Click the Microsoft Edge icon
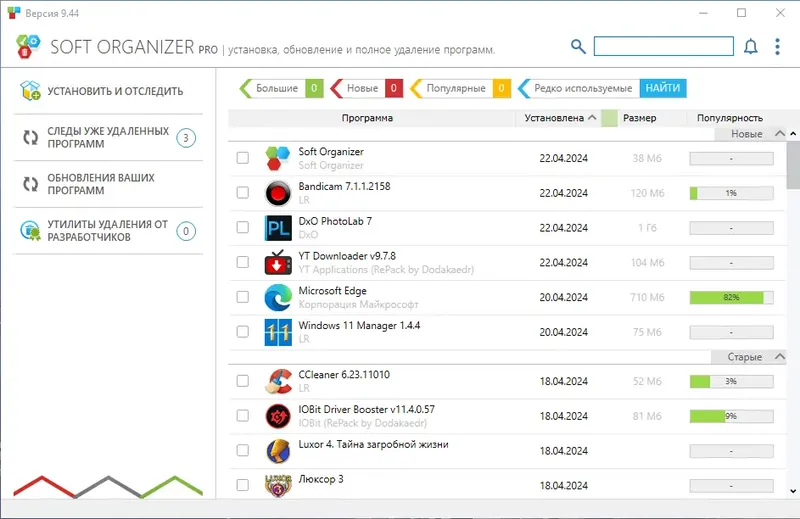 pos(278,297)
